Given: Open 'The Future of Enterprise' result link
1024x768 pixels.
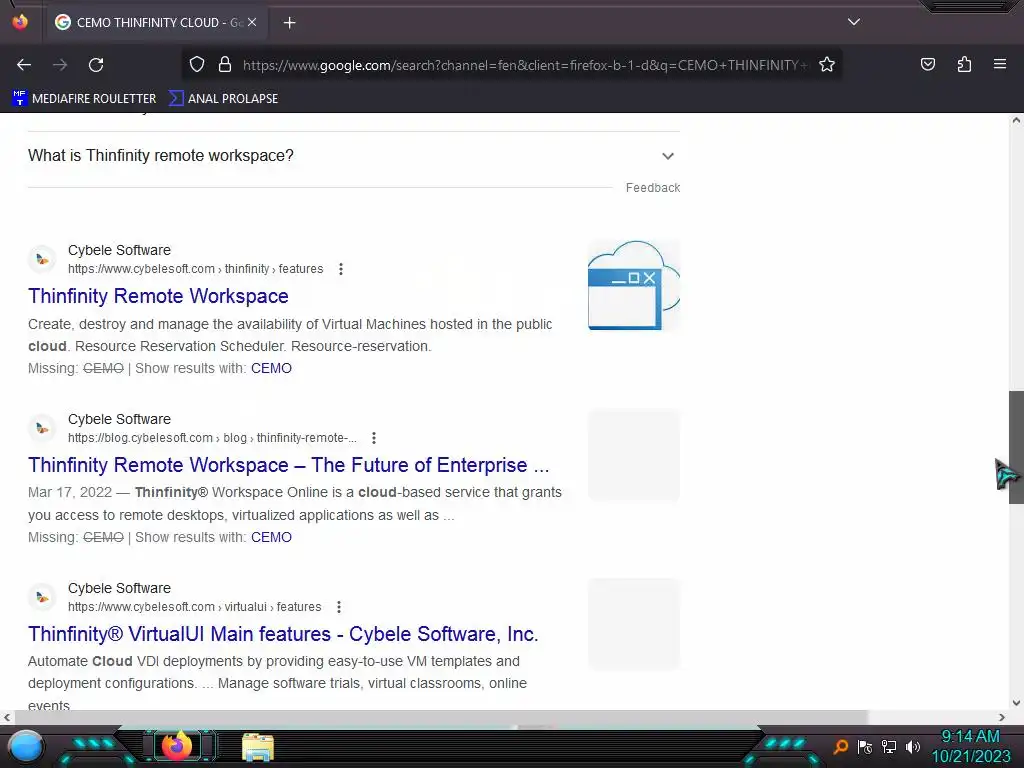Looking at the screenshot, I should (289, 465).
